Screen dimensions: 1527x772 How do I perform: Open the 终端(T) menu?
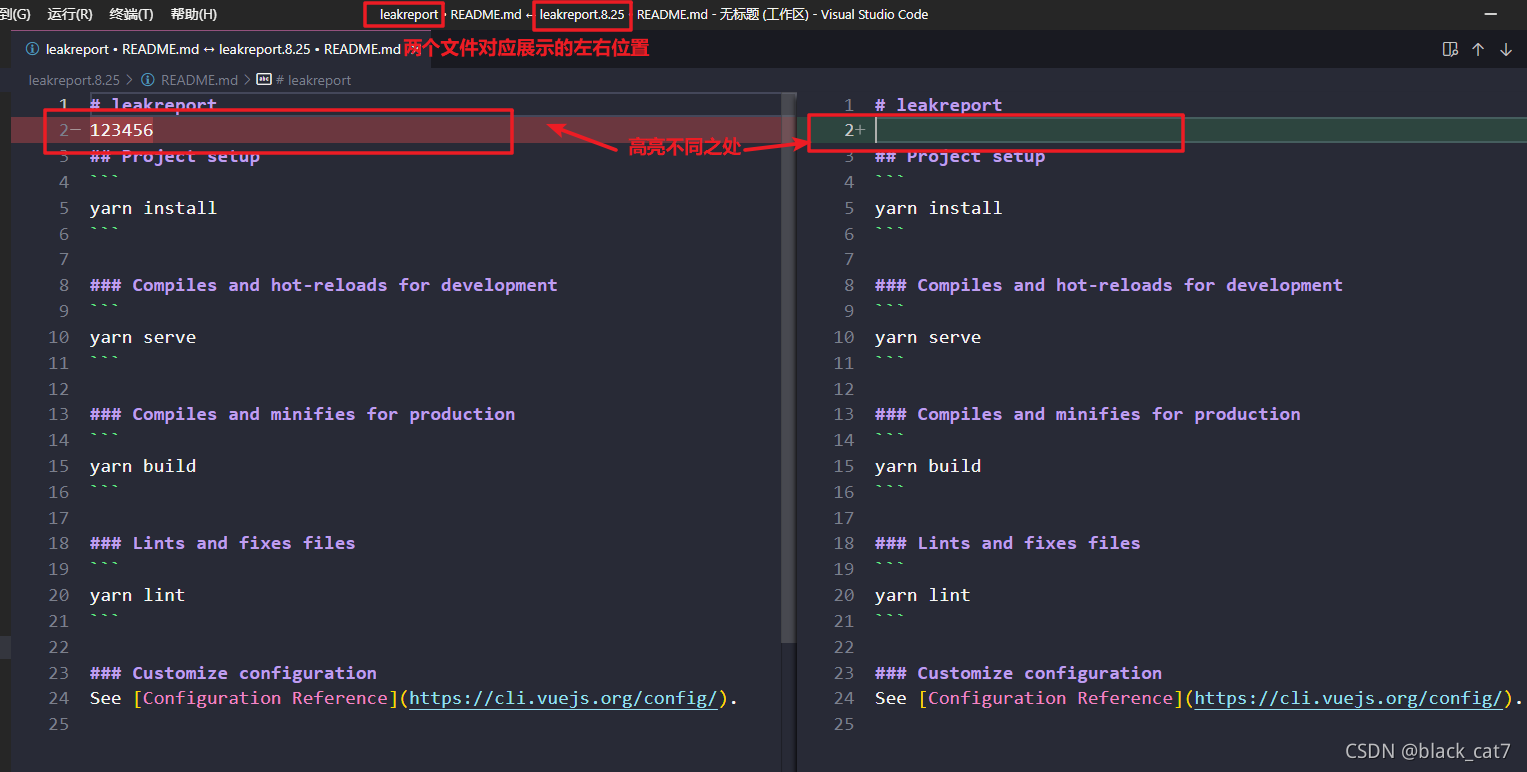click(x=131, y=14)
